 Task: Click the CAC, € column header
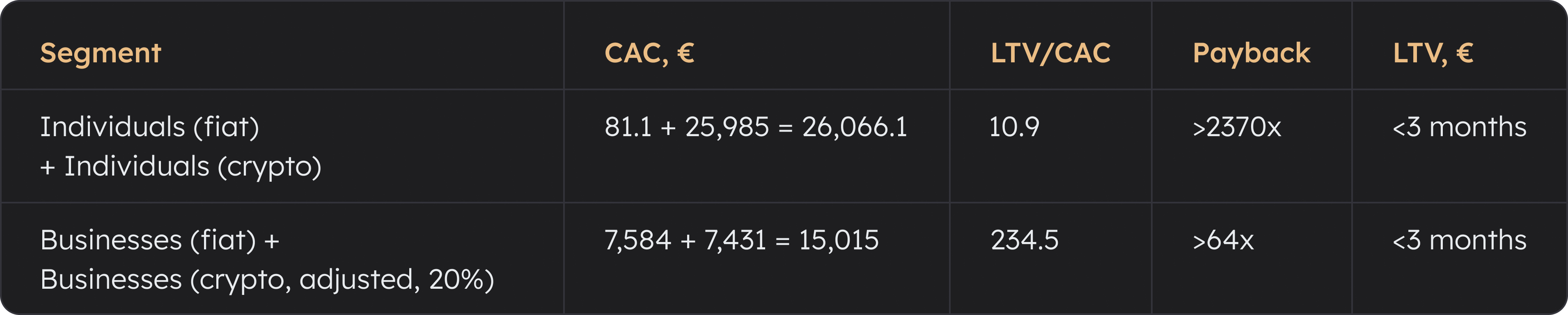(649, 53)
